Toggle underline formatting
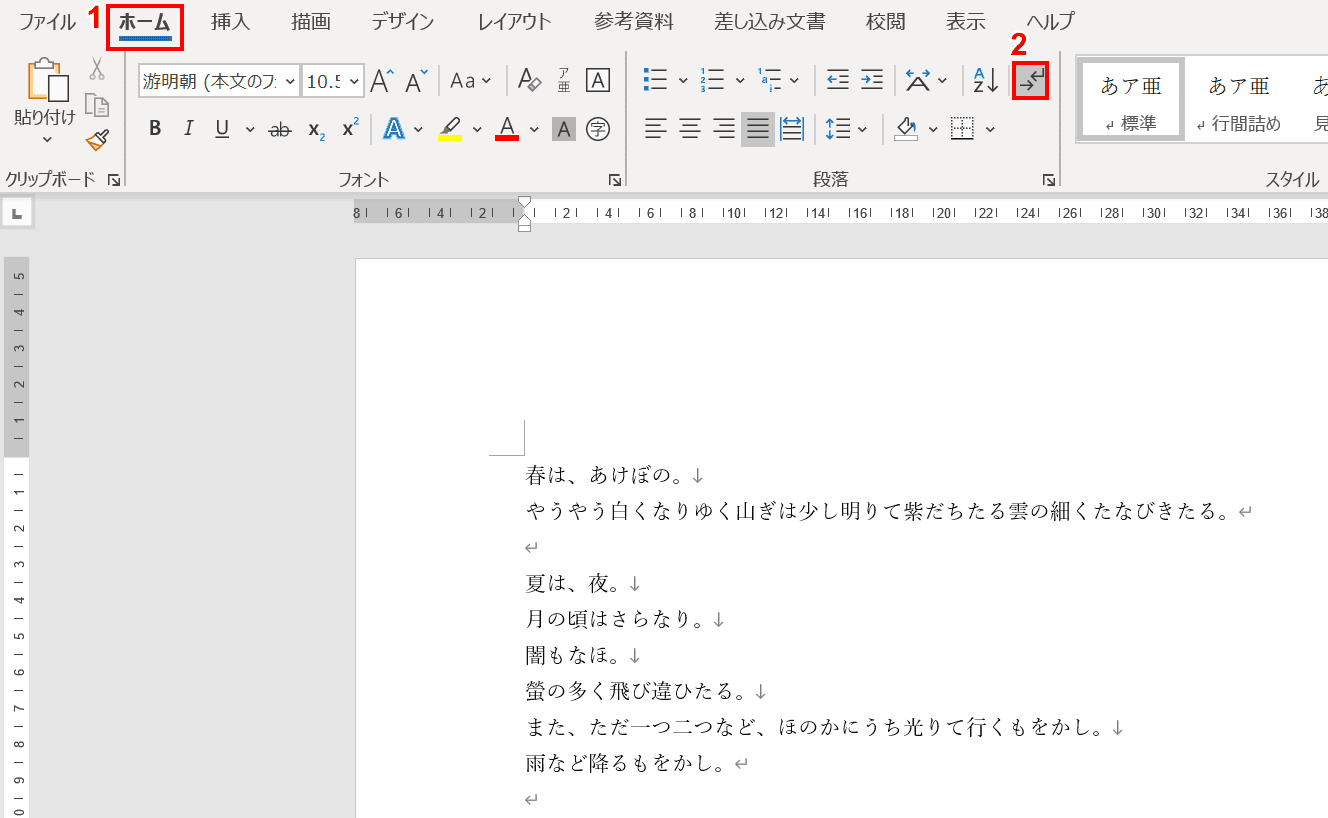 (x=222, y=129)
